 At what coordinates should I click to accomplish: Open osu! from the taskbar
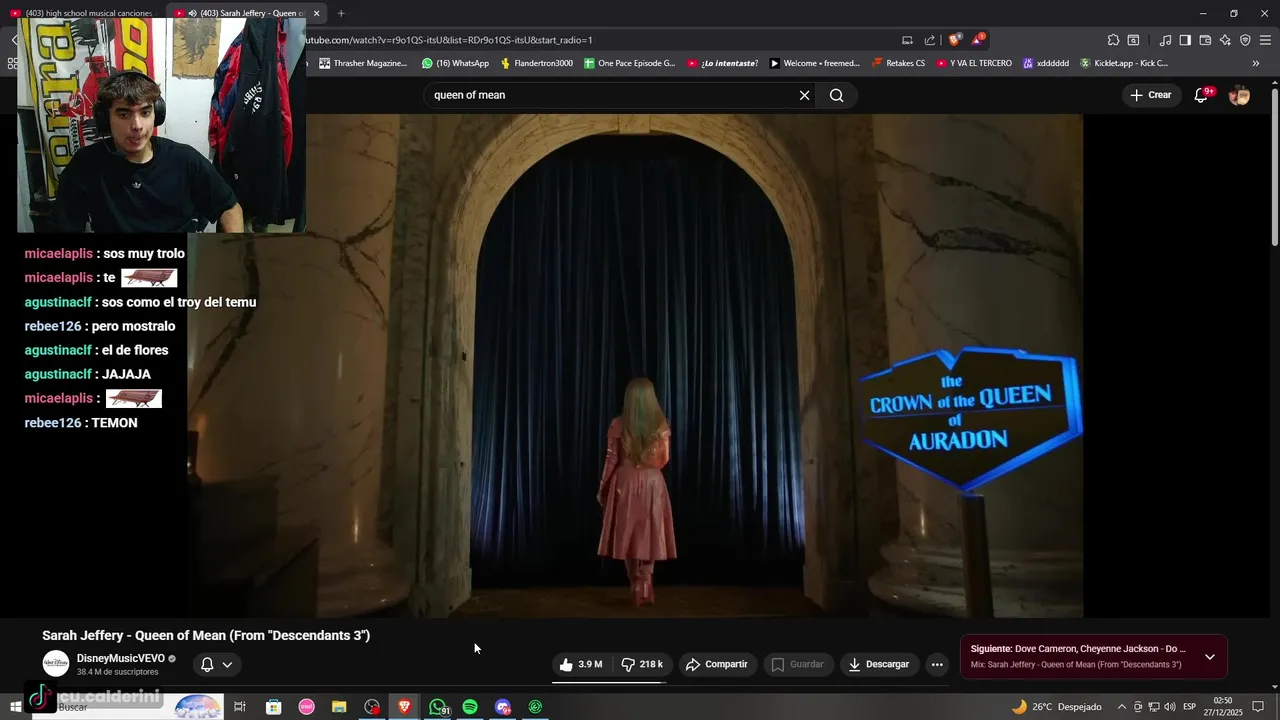click(x=306, y=707)
